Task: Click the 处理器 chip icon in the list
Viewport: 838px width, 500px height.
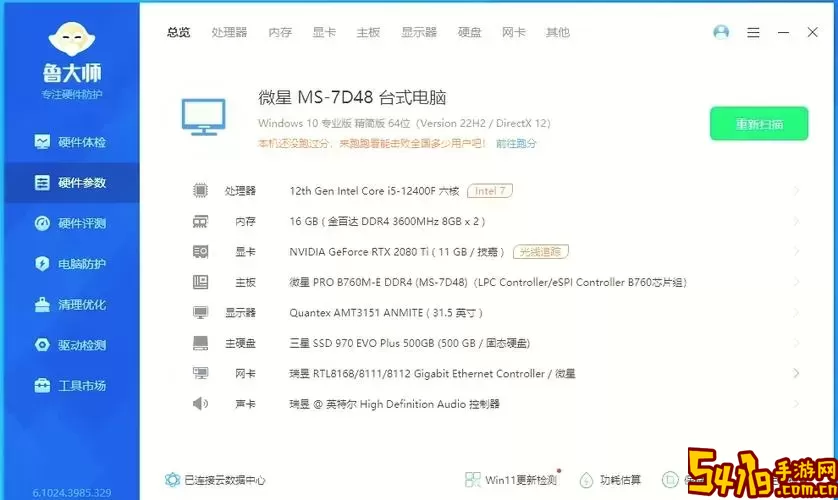Action: (x=200, y=190)
